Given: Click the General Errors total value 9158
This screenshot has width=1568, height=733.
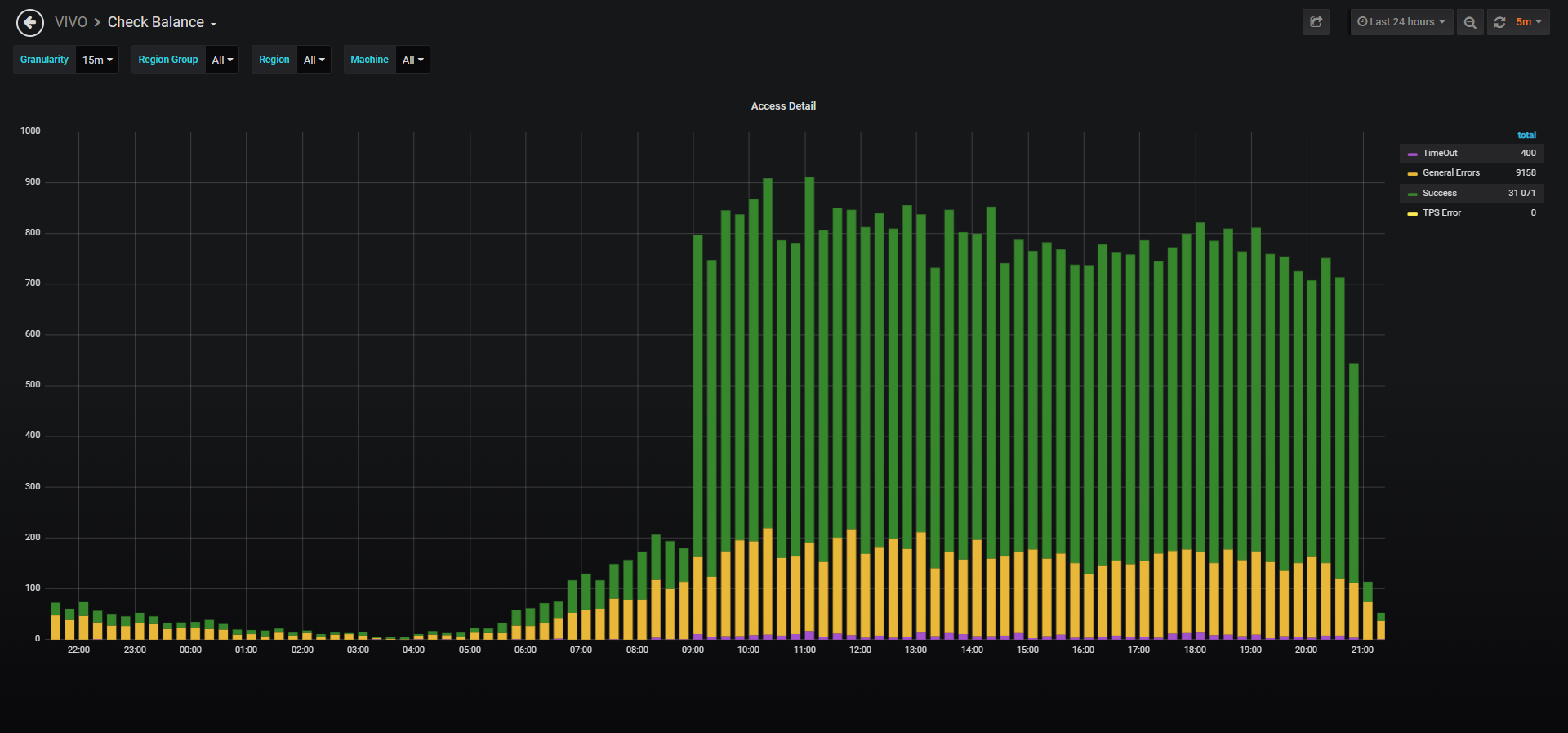Looking at the screenshot, I should click(x=1526, y=172).
